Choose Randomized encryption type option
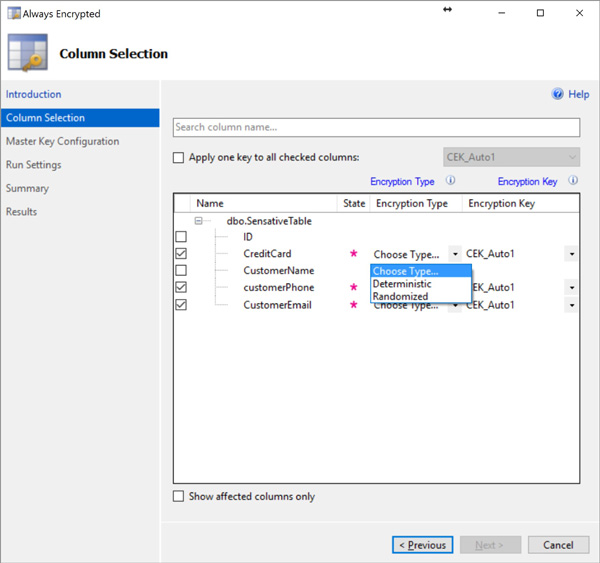Image resolution: width=600 pixels, height=563 pixels. click(400, 296)
